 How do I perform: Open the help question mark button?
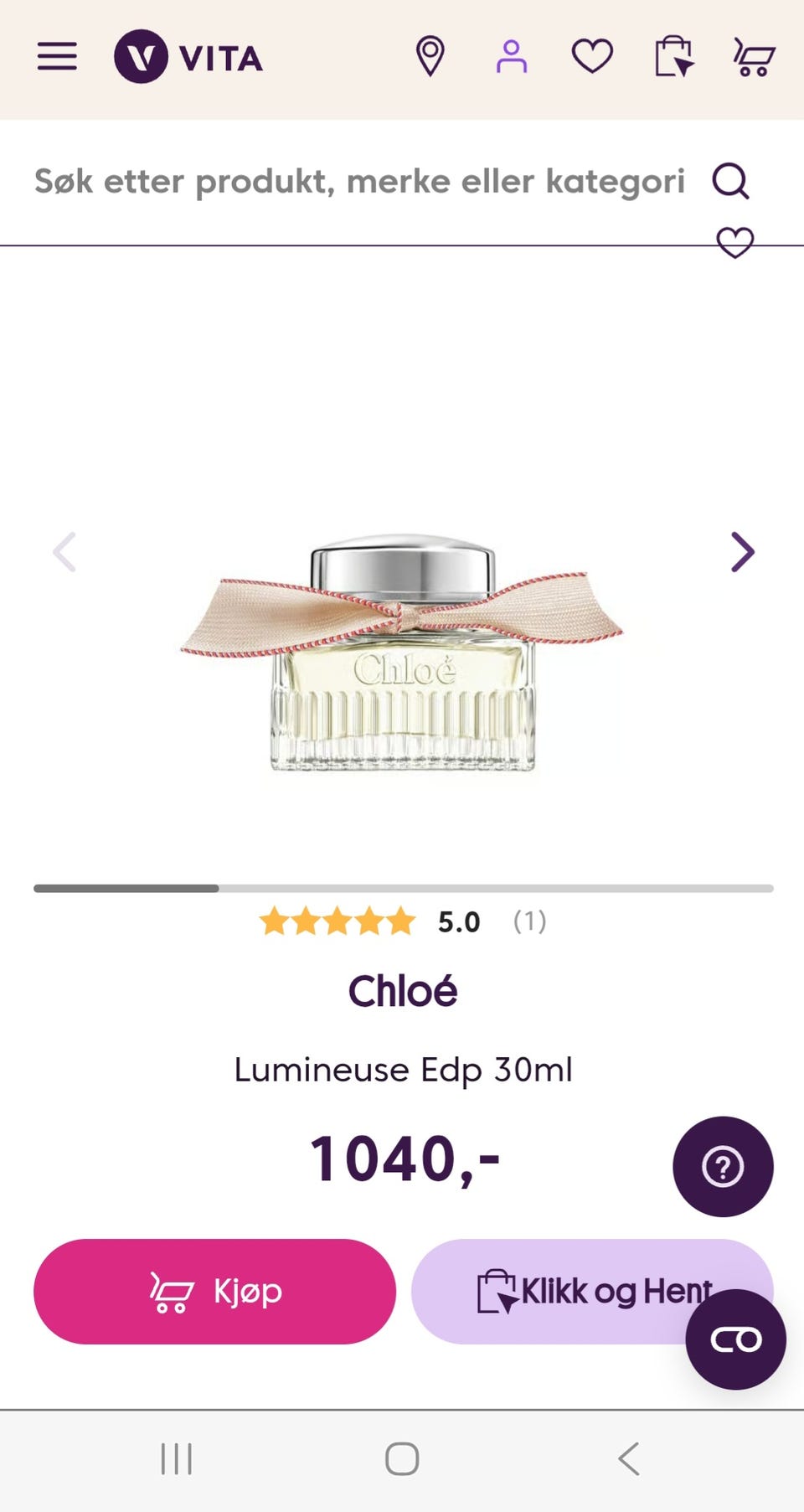point(723,1166)
